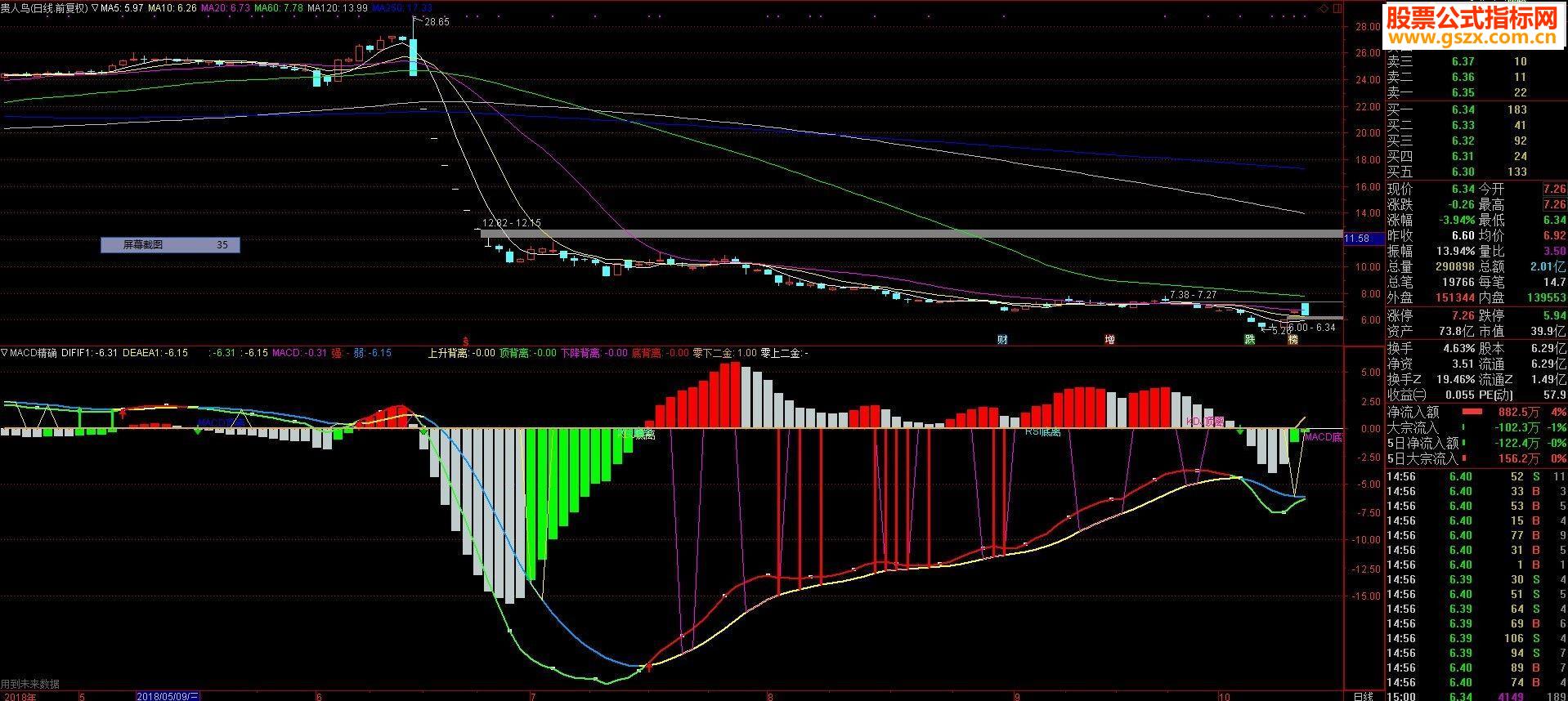Click the 用到未来数据 notice text
1568x701 pixels.
coord(30,684)
